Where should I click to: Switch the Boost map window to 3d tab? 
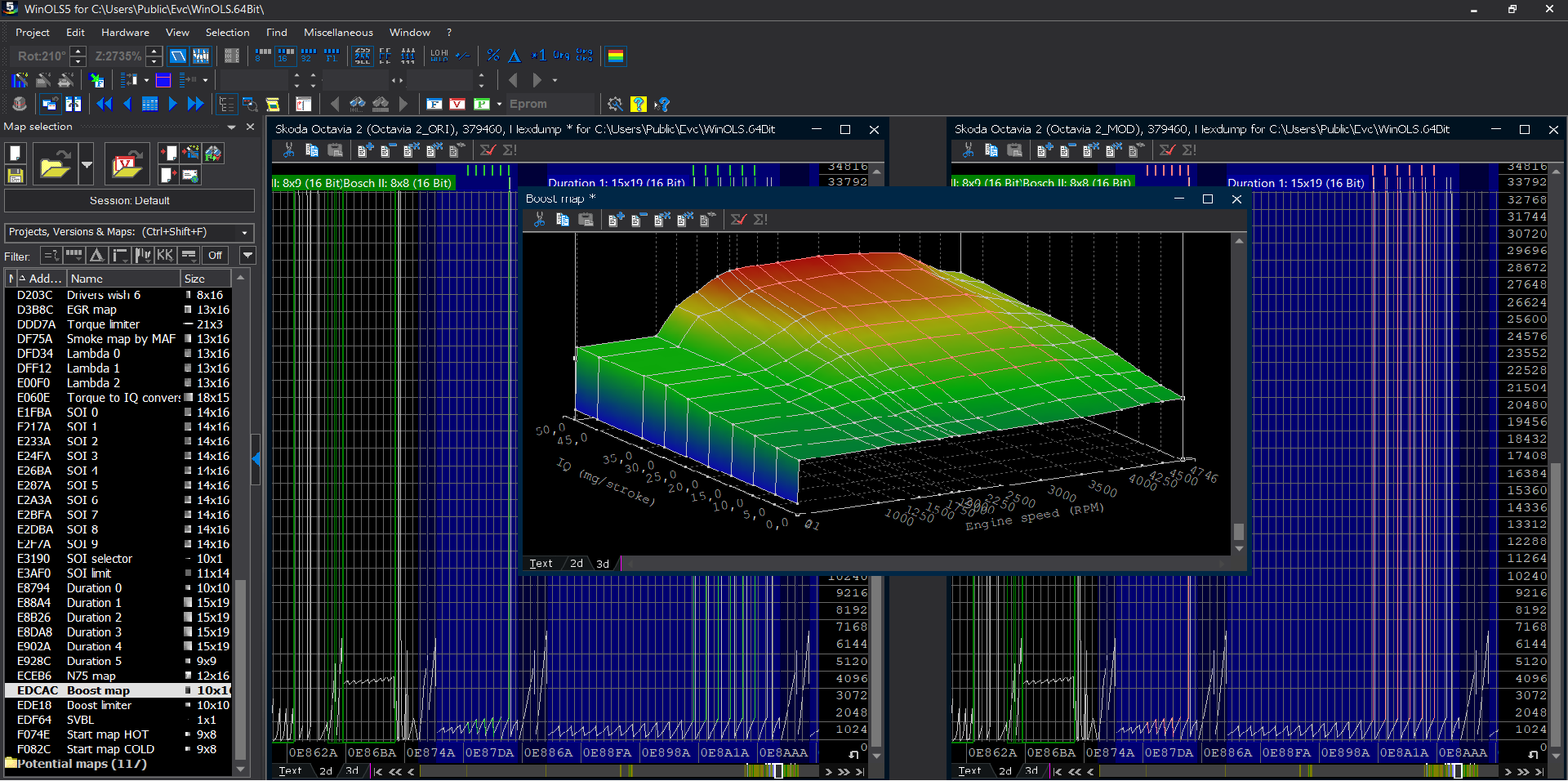(x=603, y=564)
